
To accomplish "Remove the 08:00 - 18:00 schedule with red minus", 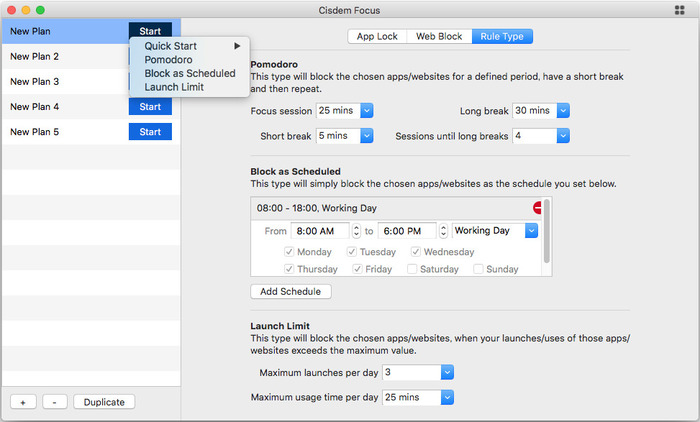I will pyautogui.click(x=538, y=208).
